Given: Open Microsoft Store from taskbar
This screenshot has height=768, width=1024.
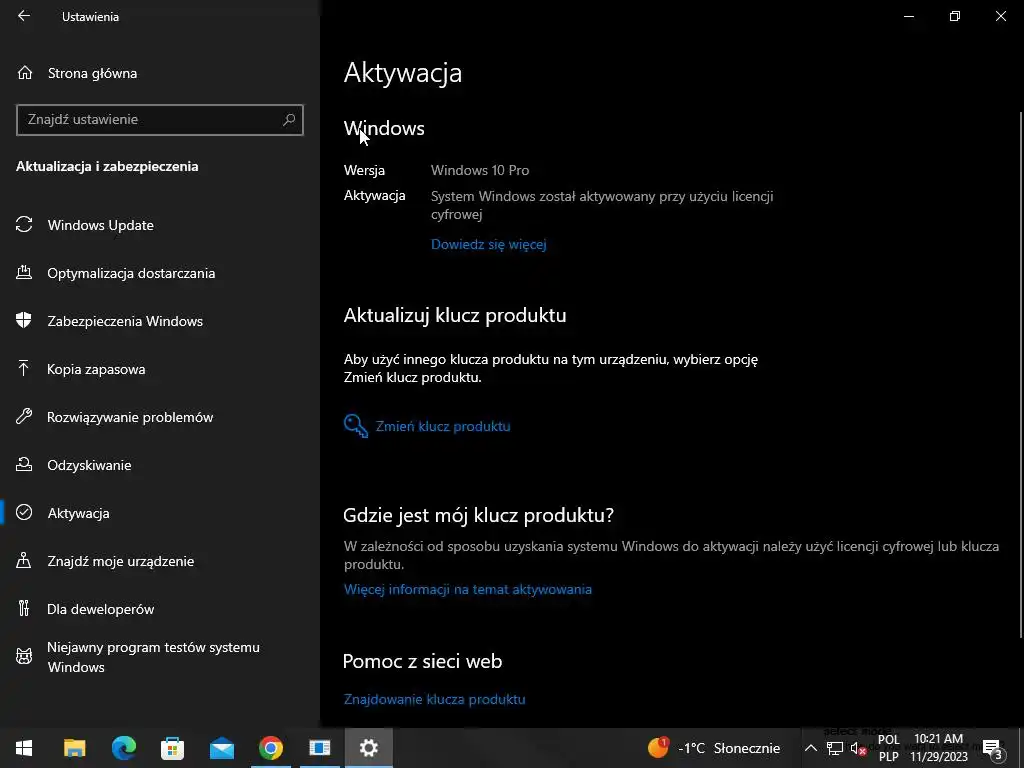Looking at the screenshot, I should tap(172, 748).
